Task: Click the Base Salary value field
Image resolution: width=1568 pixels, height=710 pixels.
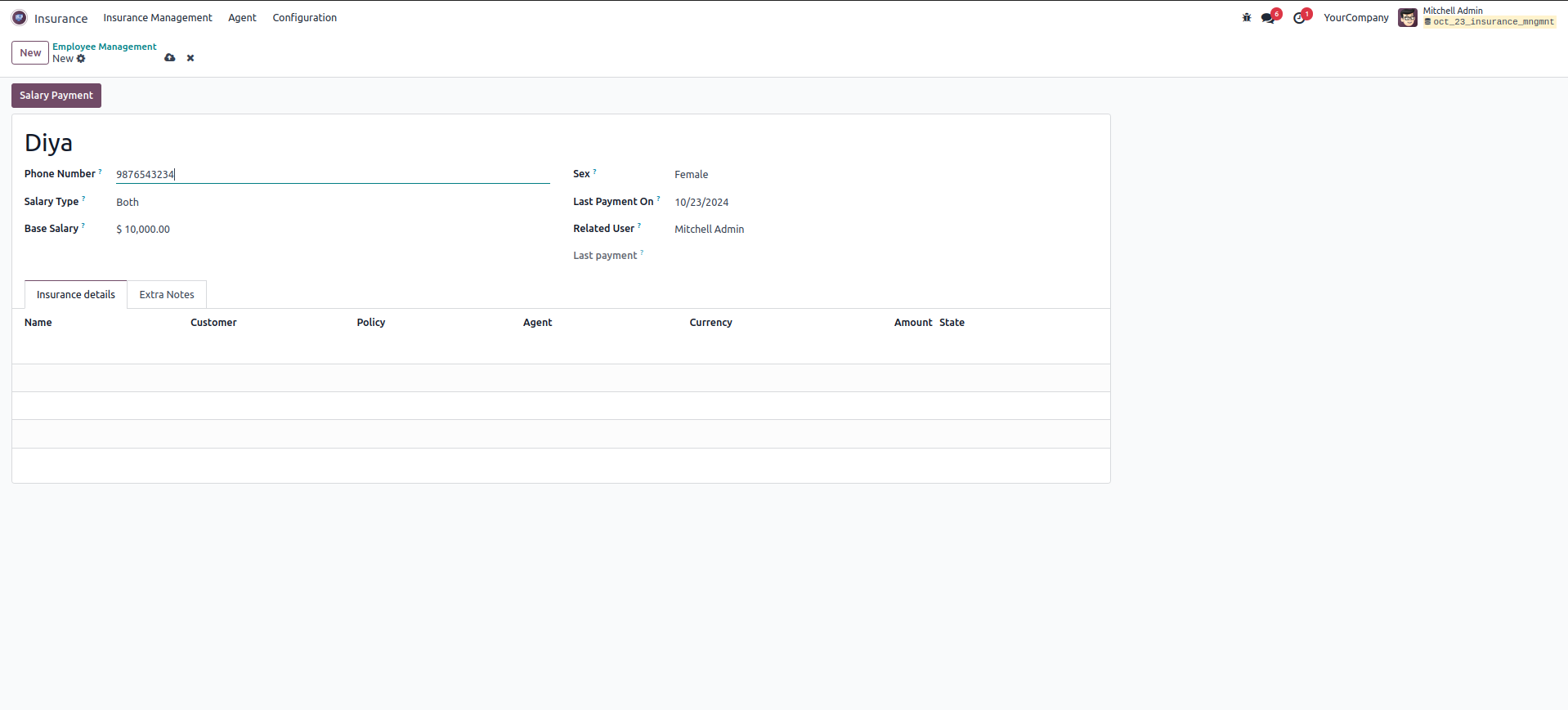Action: (333, 229)
